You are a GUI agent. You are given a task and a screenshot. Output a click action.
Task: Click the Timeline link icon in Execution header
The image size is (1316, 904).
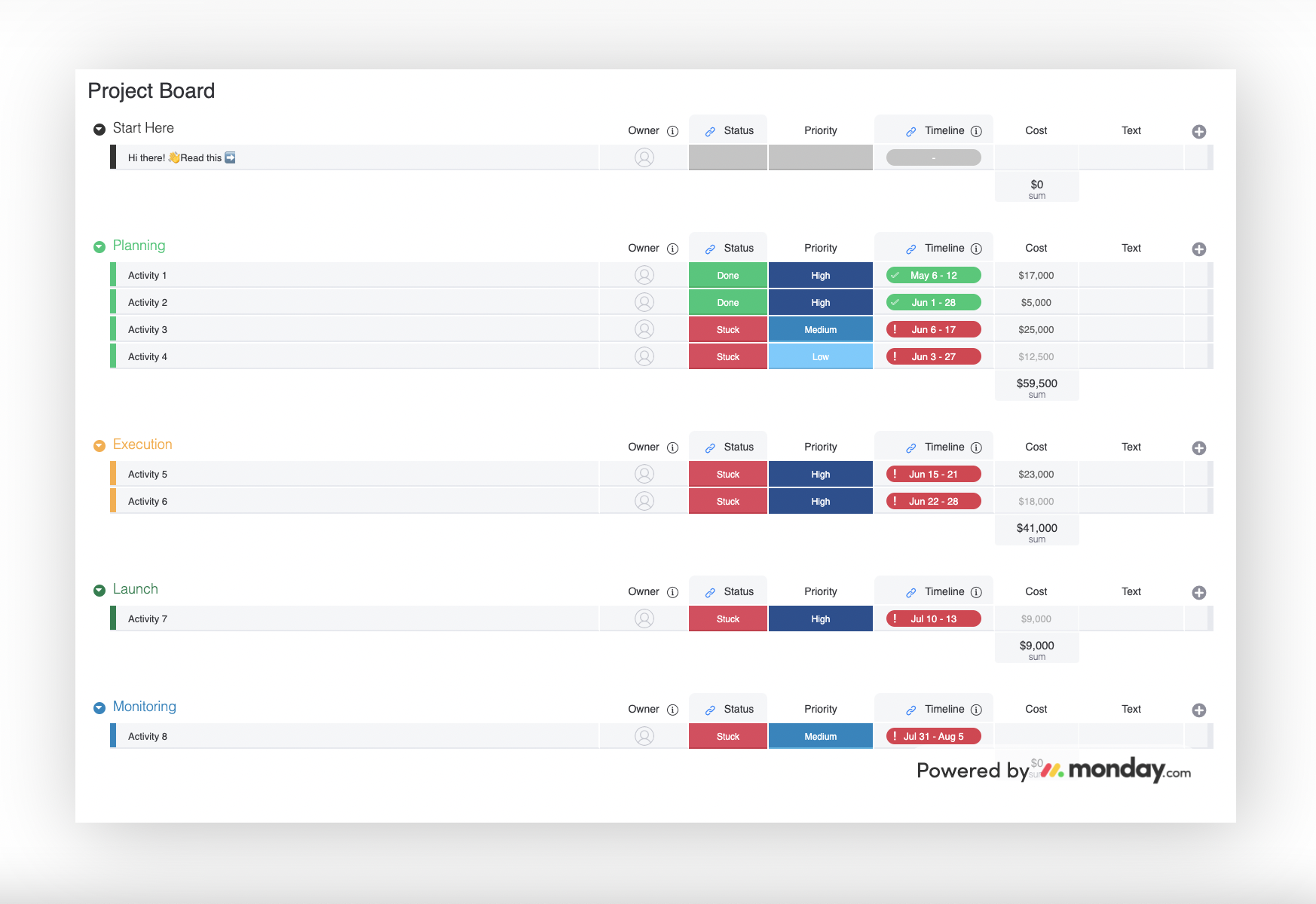tap(910, 446)
